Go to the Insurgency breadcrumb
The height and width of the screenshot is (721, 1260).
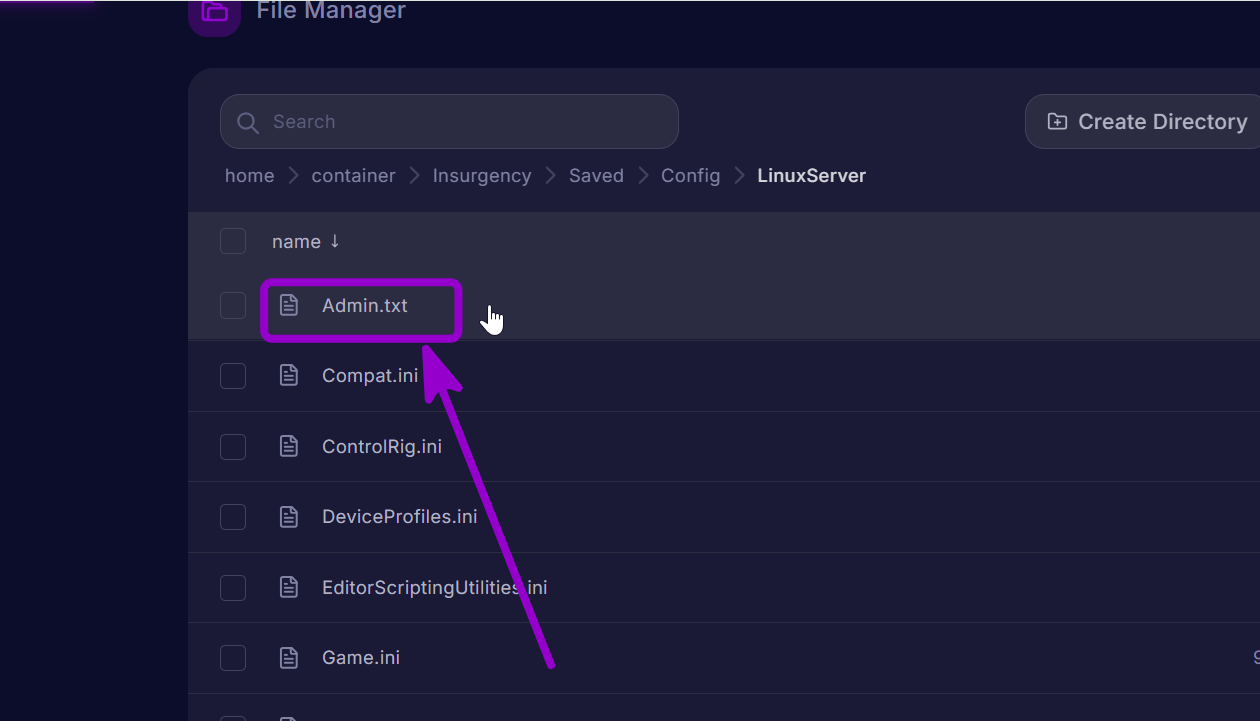(482, 175)
